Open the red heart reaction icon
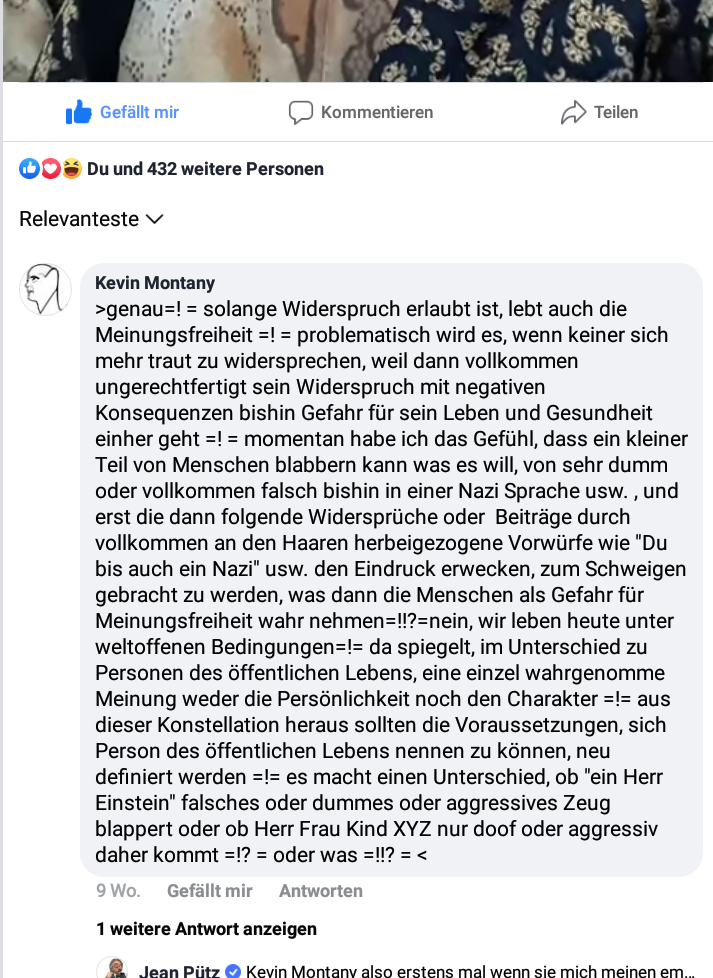Viewport: 713px width, 978px height. point(51,168)
